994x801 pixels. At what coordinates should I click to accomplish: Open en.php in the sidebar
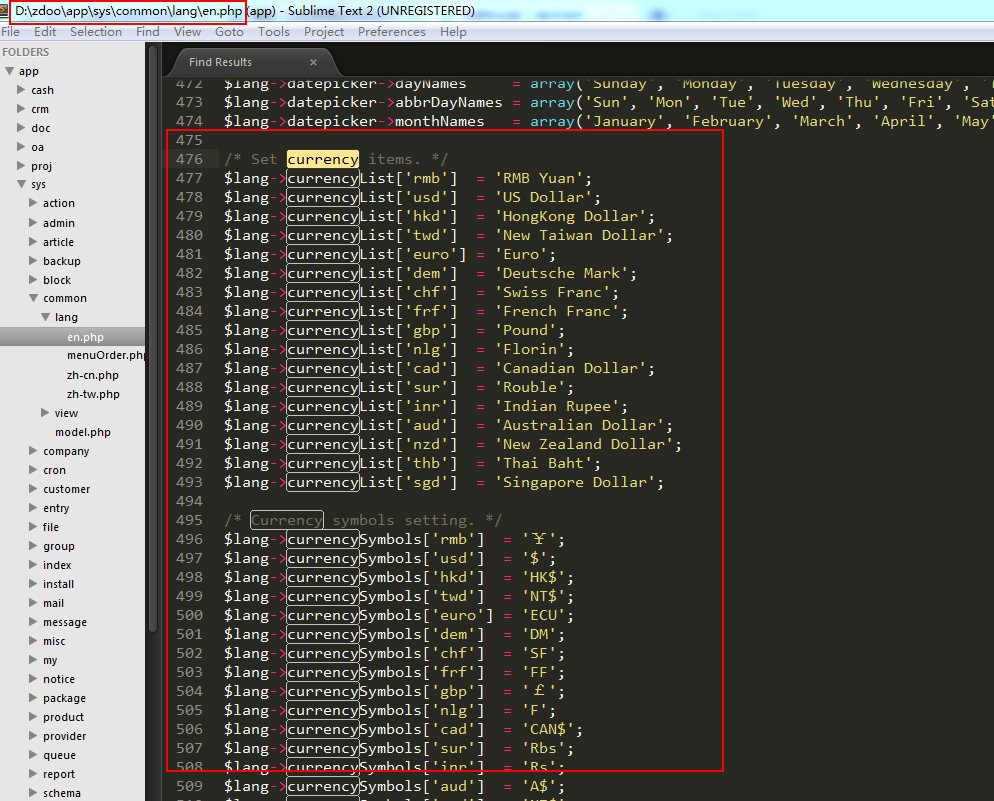[x=85, y=337]
